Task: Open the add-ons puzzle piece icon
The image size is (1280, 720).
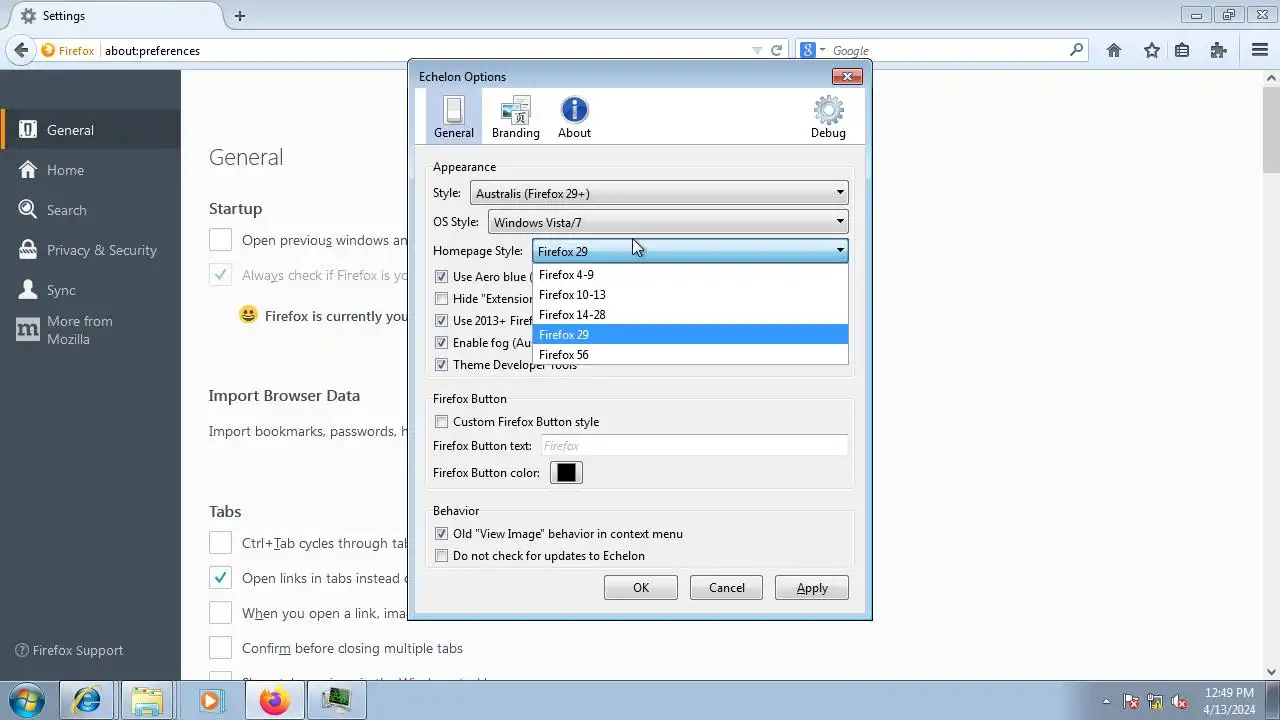Action: tap(1218, 50)
